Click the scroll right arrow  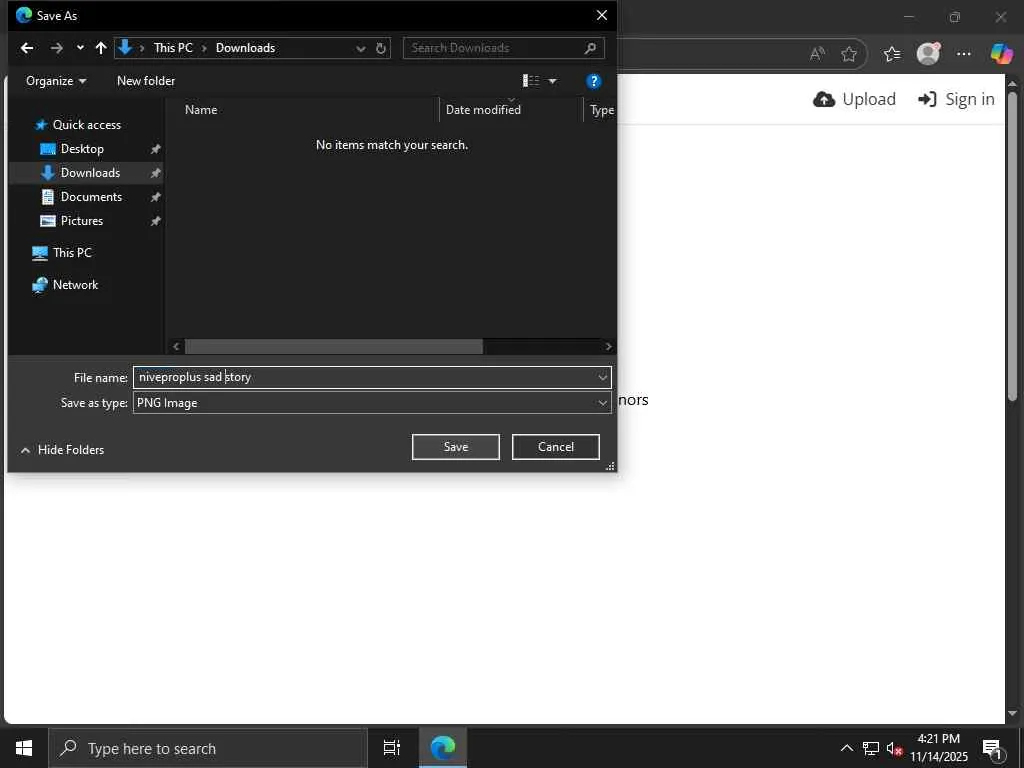(608, 346)
